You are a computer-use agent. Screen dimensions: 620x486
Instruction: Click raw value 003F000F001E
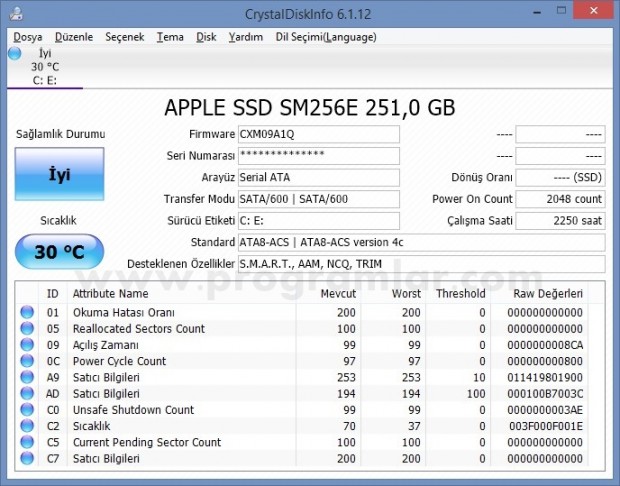[546, 426]
